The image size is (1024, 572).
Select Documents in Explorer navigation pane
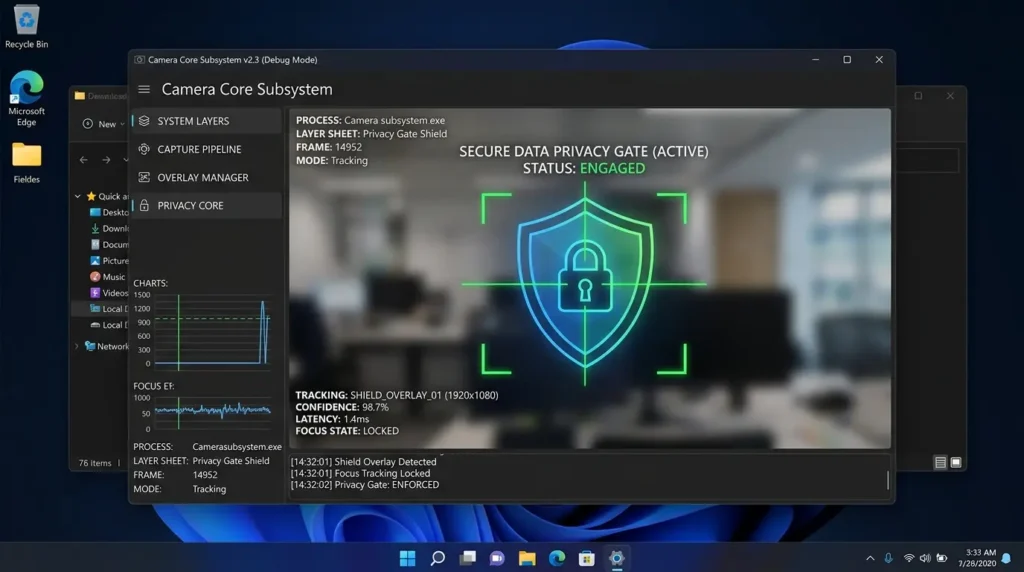(109, 244)
